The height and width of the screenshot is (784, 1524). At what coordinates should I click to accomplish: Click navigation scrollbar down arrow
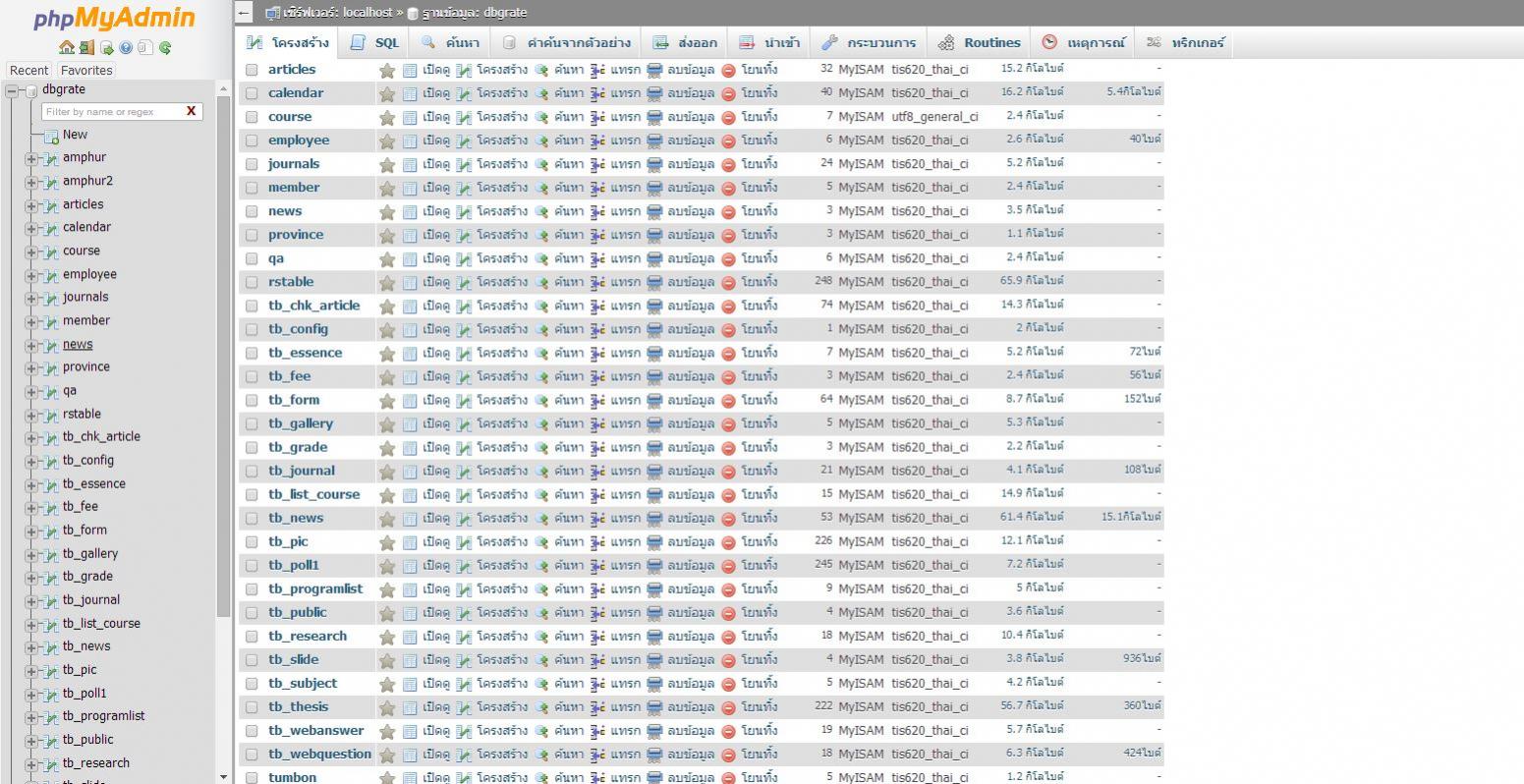pos(223,776)
